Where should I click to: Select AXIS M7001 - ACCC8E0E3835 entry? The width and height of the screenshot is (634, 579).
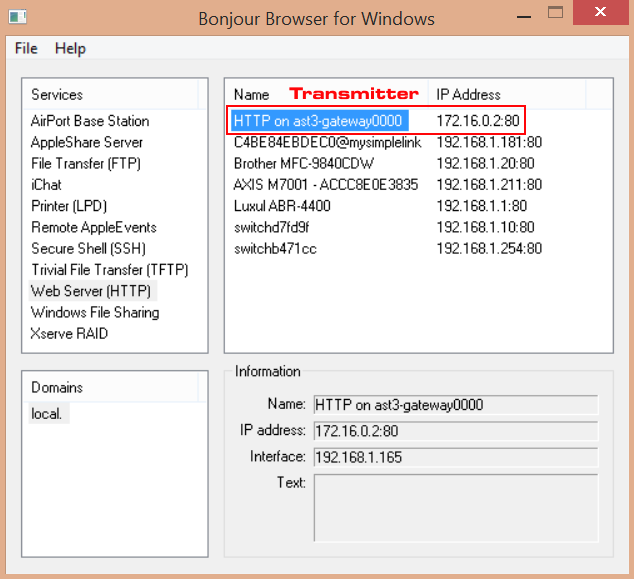pos(325,185)
